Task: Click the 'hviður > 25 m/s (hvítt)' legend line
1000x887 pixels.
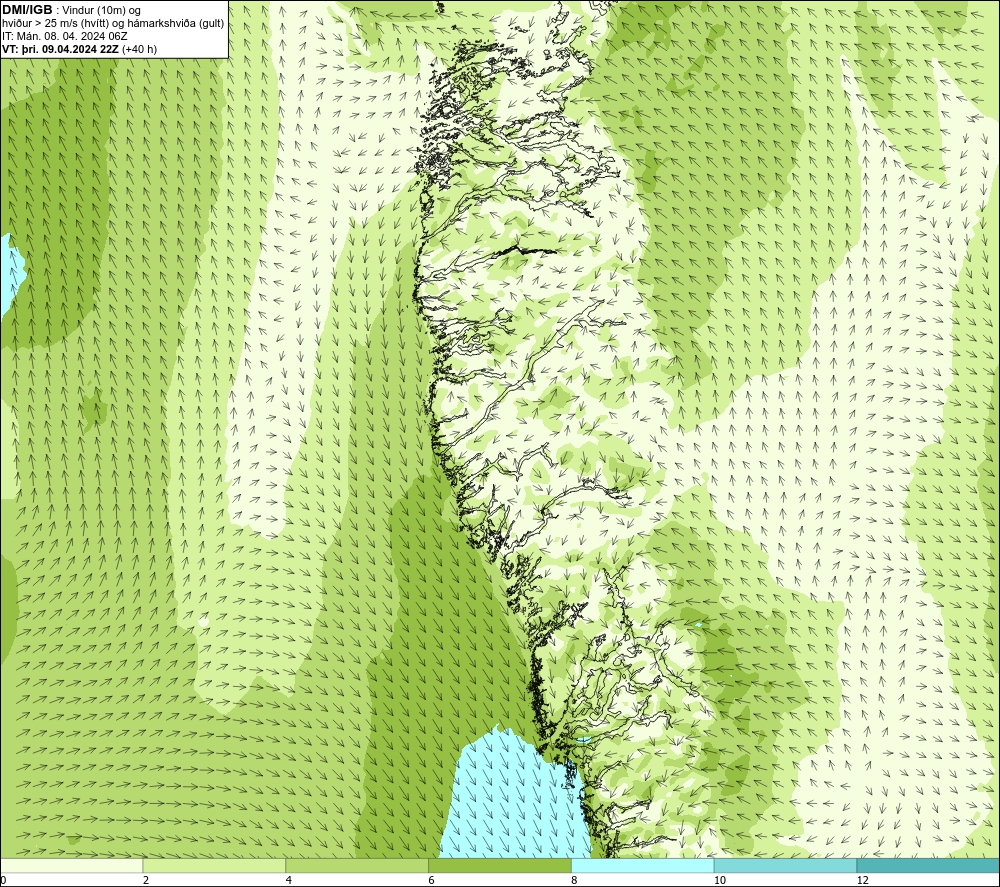Action: 55,24
